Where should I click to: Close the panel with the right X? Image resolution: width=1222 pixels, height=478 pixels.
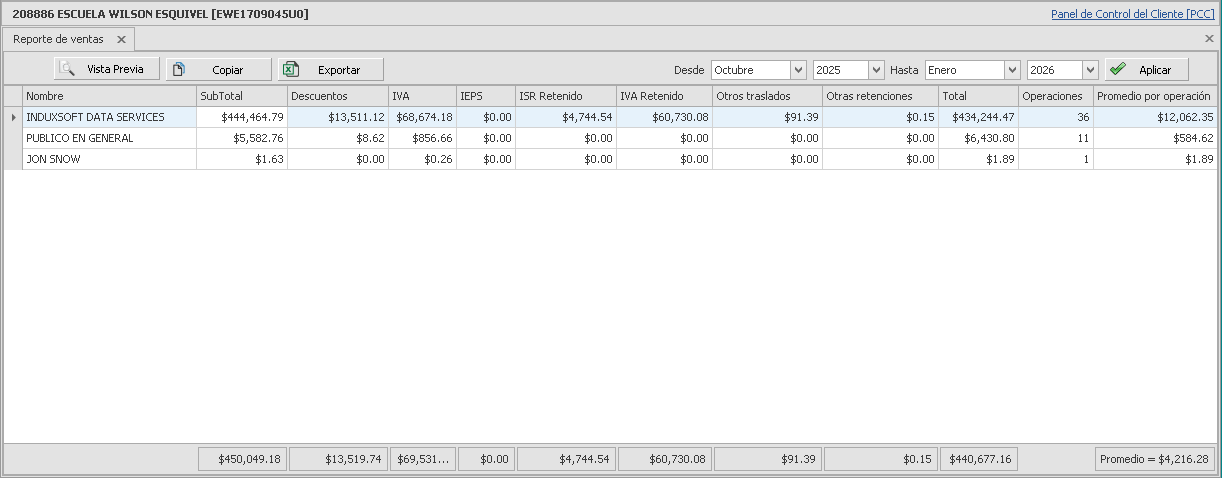click(1209, 39)
